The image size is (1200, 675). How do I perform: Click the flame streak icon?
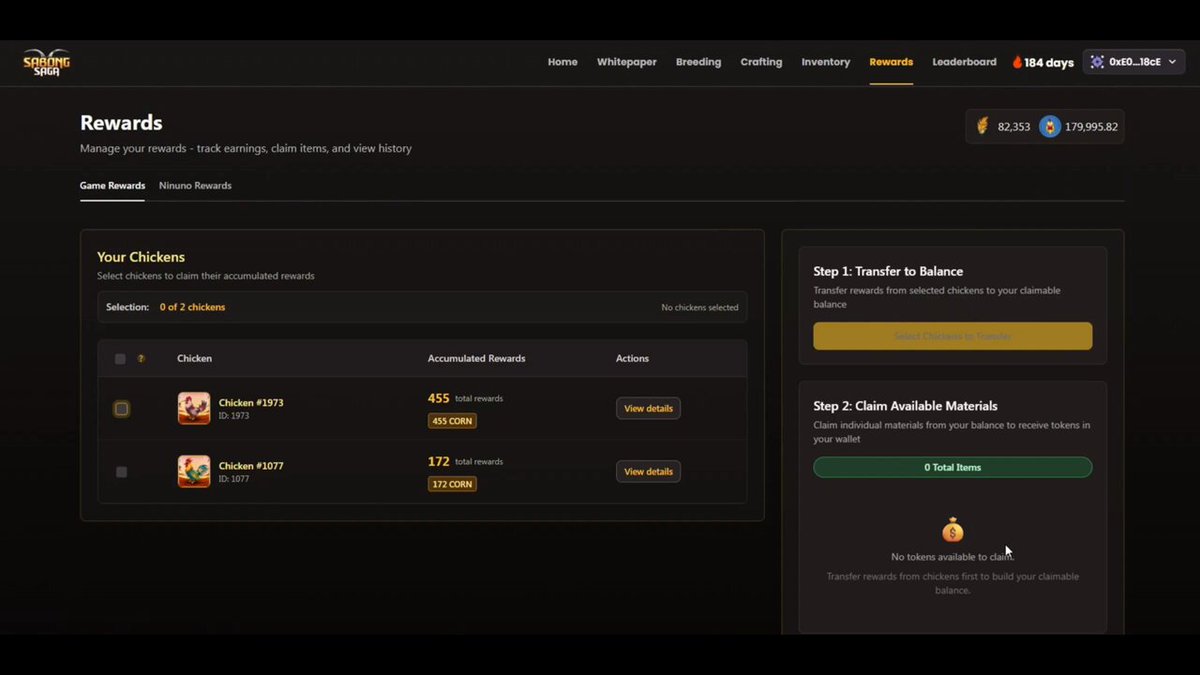pyautogui.click(x=1017, y=62)
